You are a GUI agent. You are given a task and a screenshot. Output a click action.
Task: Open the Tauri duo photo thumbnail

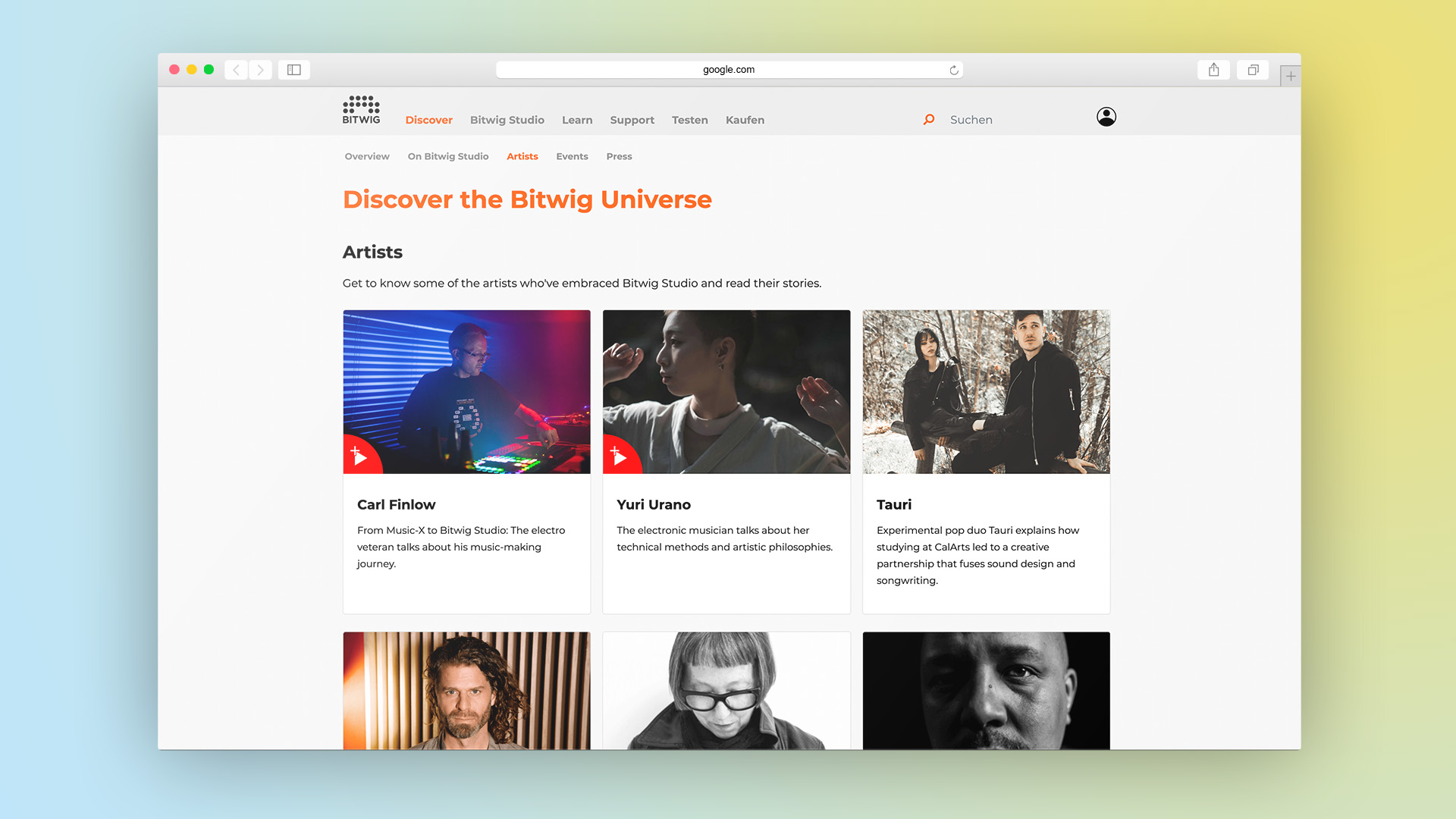point(986,392)
